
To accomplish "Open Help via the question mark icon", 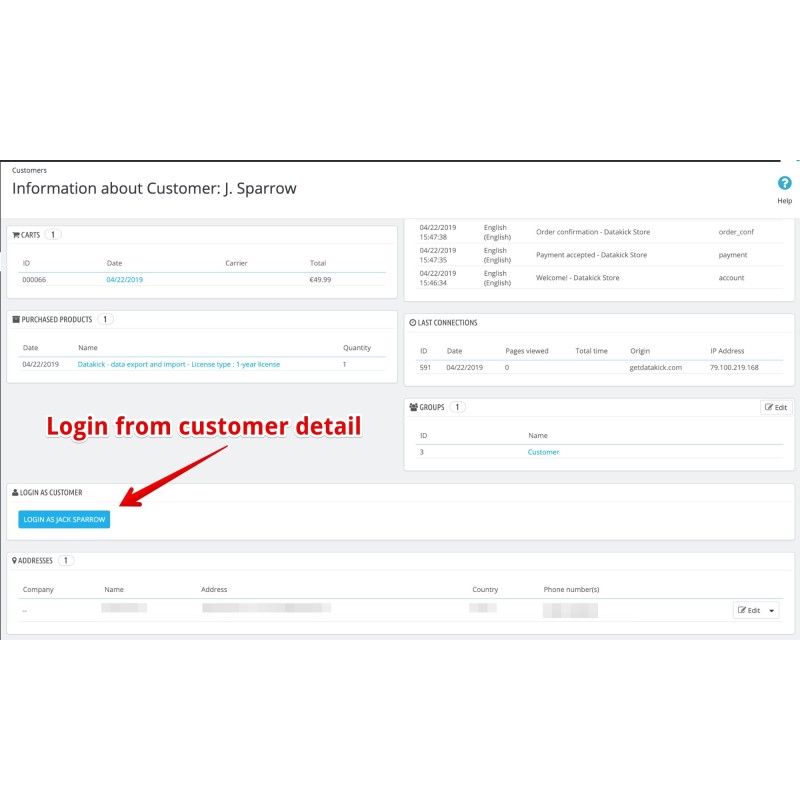I will click(785, 183).
